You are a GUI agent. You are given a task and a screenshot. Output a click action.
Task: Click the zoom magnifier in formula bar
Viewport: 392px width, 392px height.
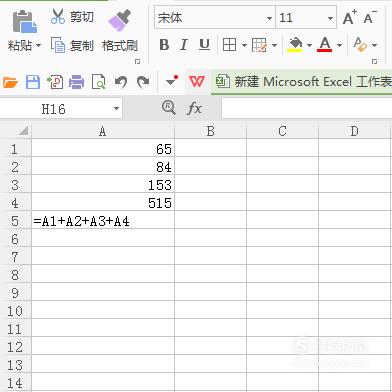(169, 108)
